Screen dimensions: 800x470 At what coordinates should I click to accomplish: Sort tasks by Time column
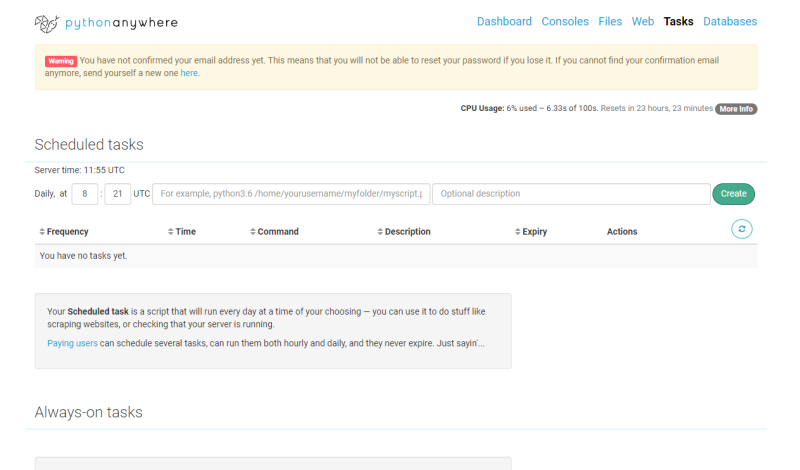[185, 232]
